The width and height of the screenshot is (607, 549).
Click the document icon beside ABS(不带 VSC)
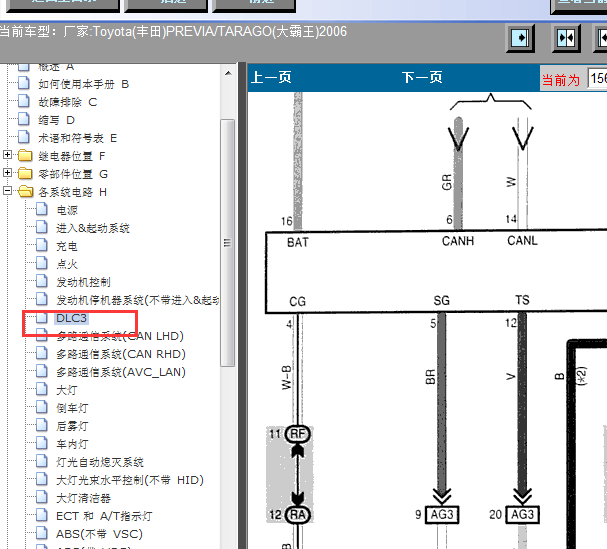coord(42,534)
